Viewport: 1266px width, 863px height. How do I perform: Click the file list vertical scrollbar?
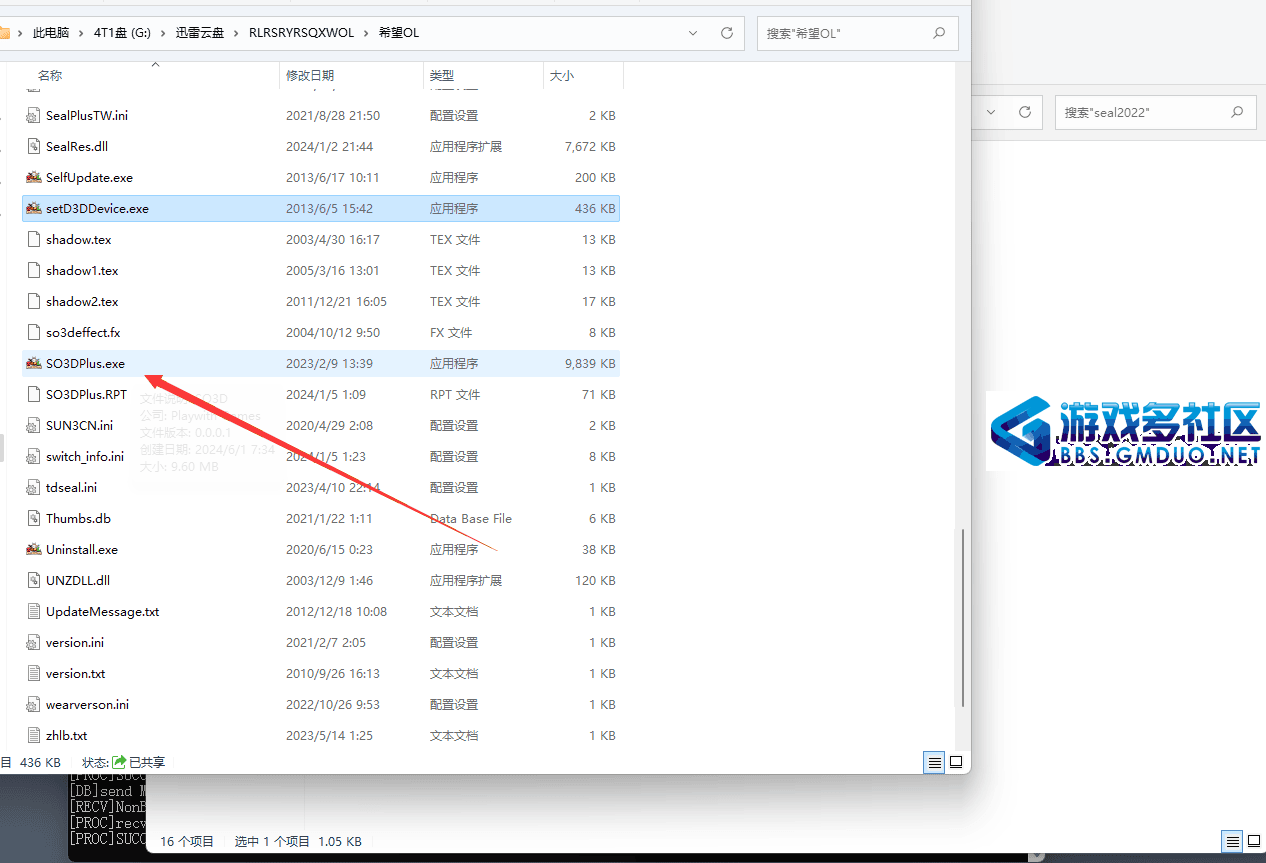click(x=963, y=617)
